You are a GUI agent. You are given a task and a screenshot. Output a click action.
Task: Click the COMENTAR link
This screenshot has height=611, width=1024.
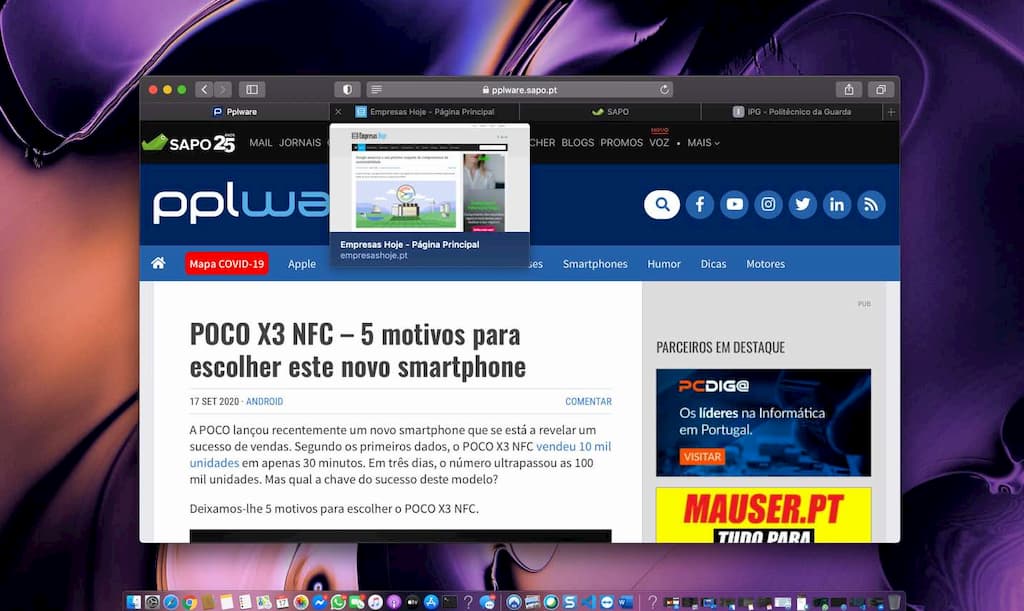tap(588, 401)
